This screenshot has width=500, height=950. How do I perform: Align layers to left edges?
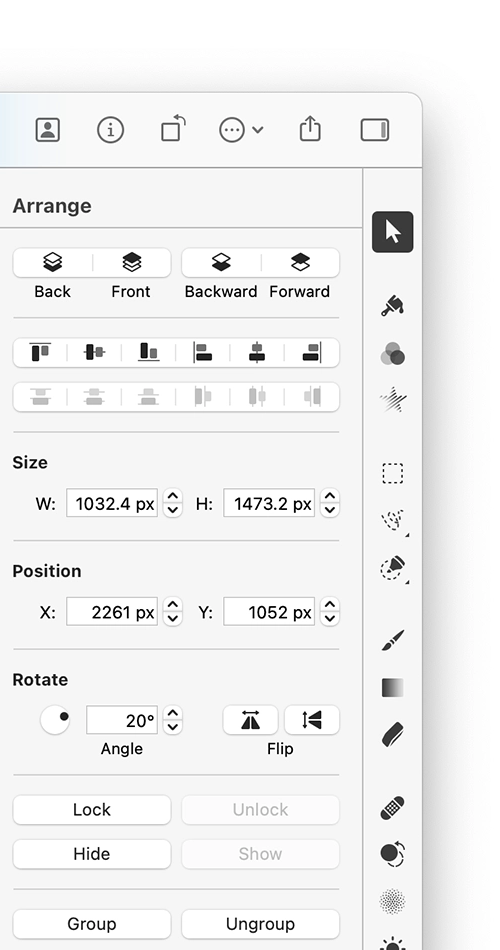pos(202,352)
